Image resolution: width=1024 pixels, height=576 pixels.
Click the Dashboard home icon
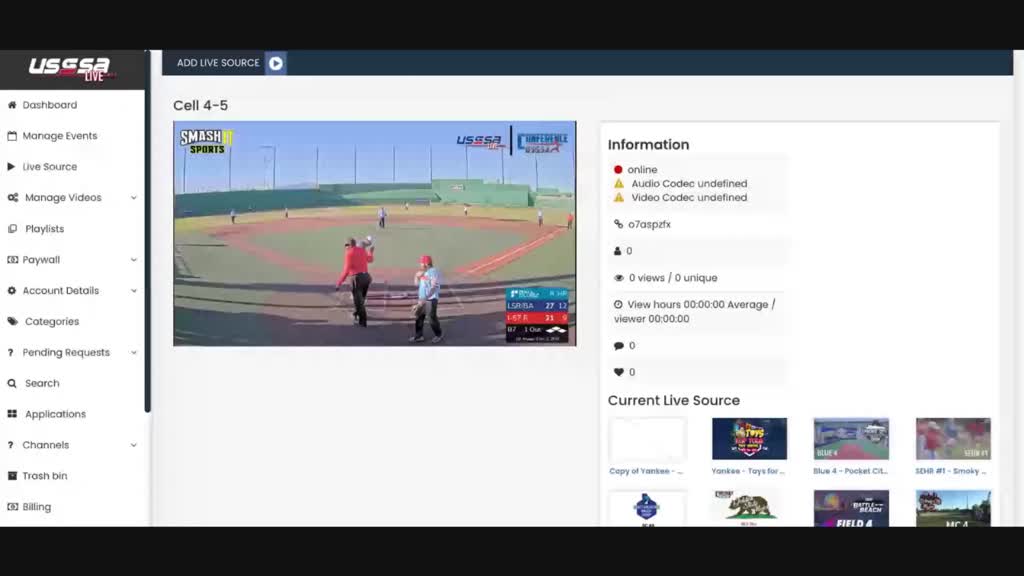click(12, 105)
